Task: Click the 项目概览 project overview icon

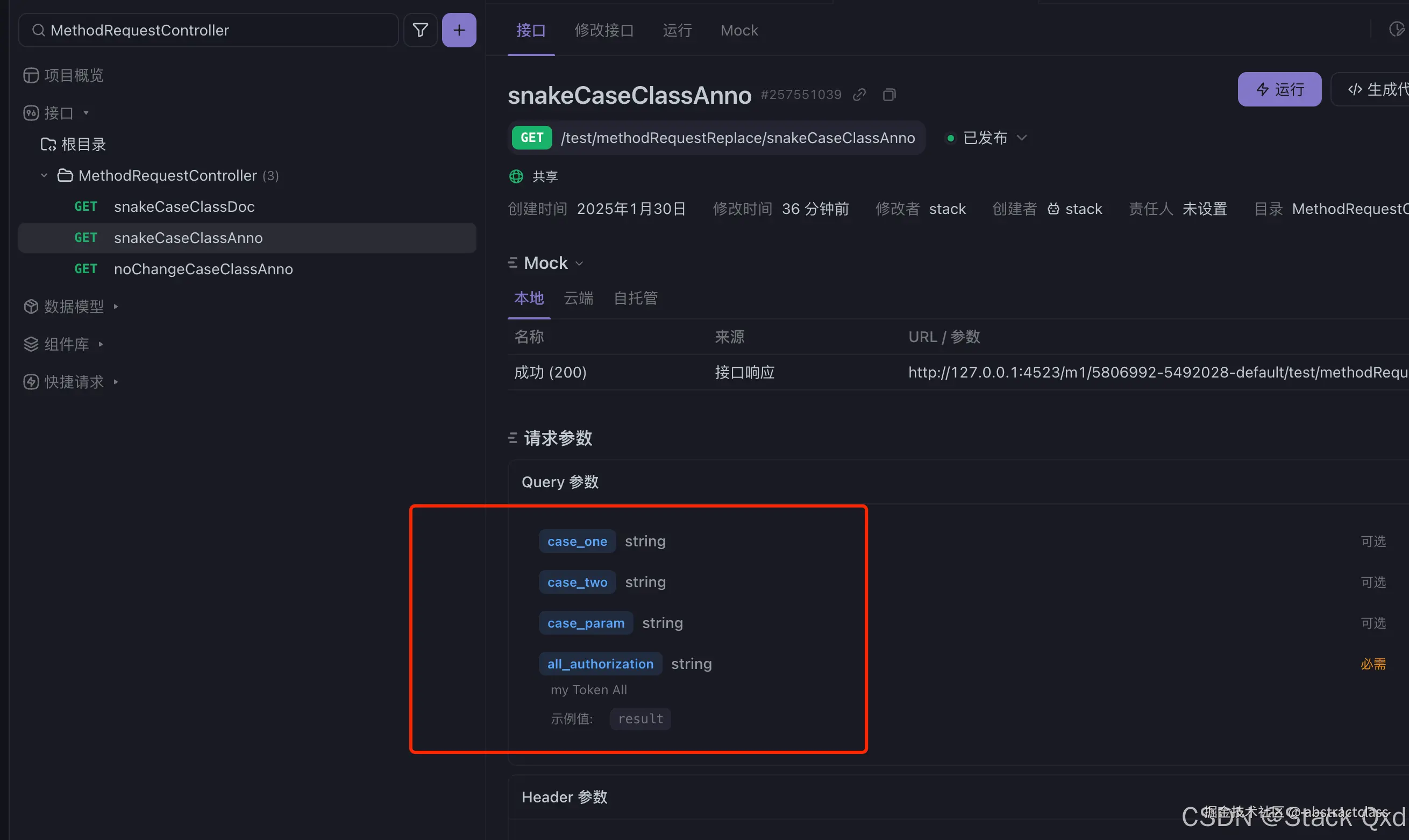Action: tap(31, 75)
